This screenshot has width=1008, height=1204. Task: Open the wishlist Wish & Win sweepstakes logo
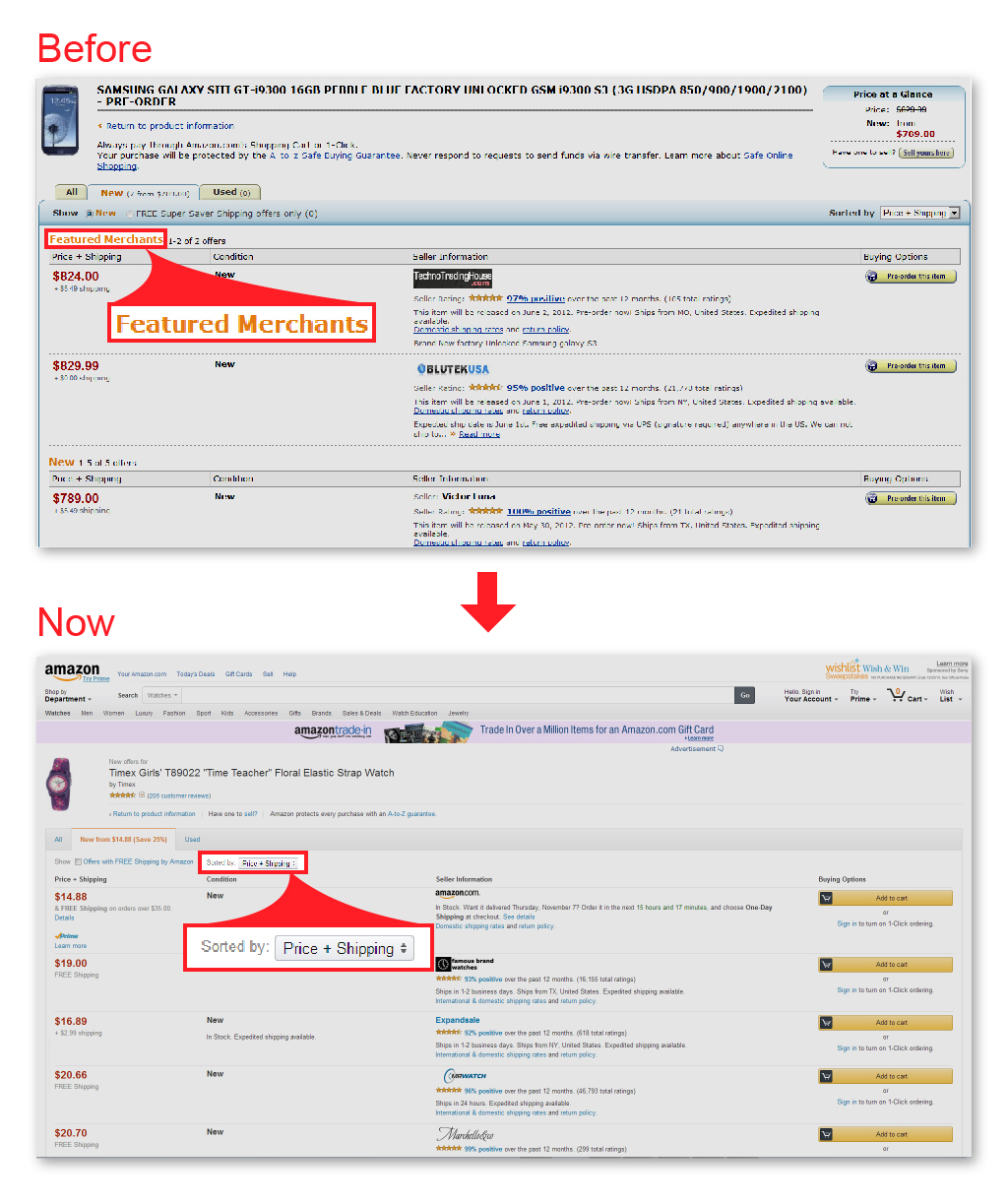tap(867, 669)
